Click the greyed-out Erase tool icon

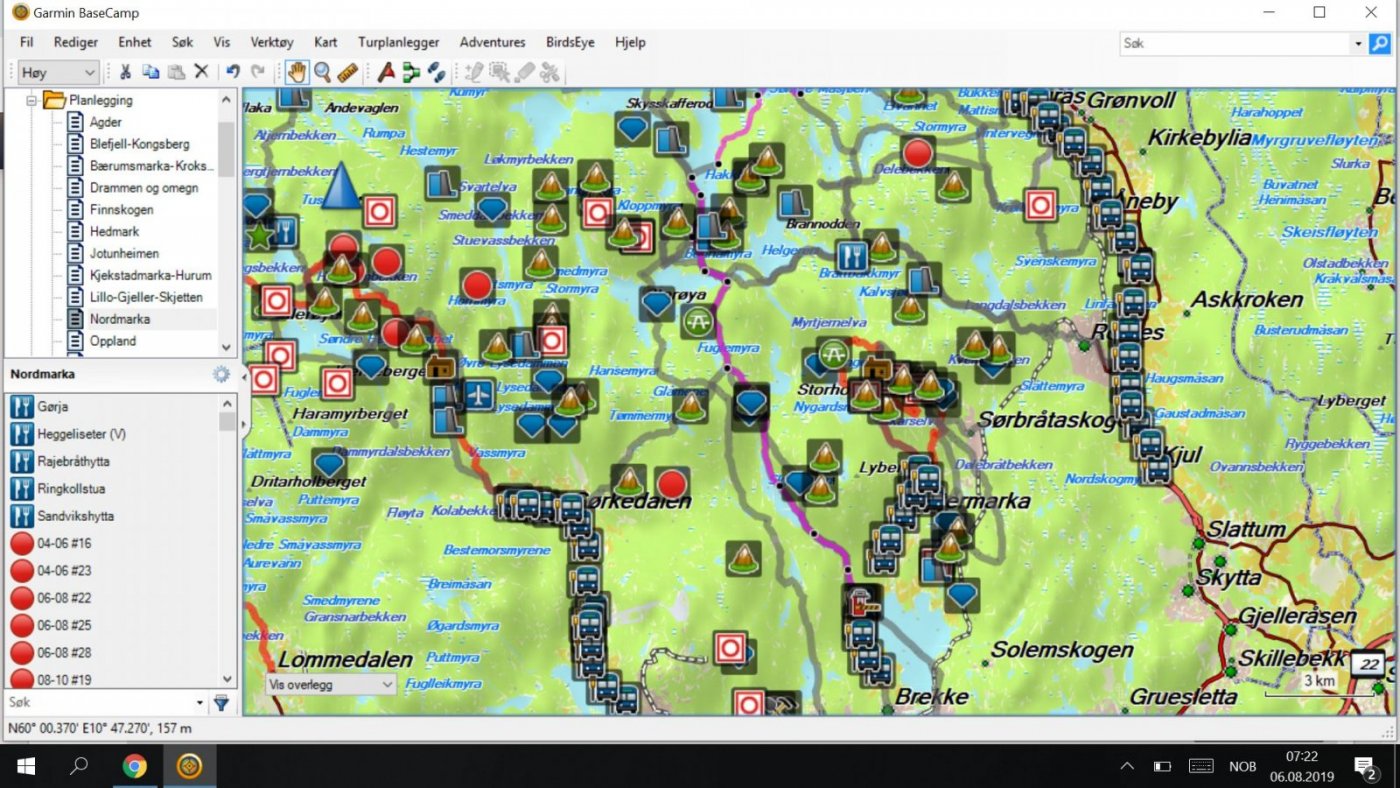point(525,72)
